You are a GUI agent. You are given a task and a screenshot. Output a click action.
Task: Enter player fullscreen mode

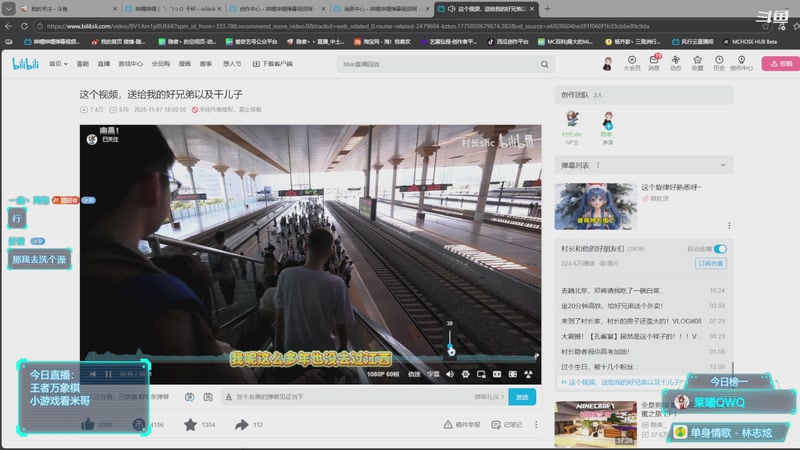pos(528,374)
